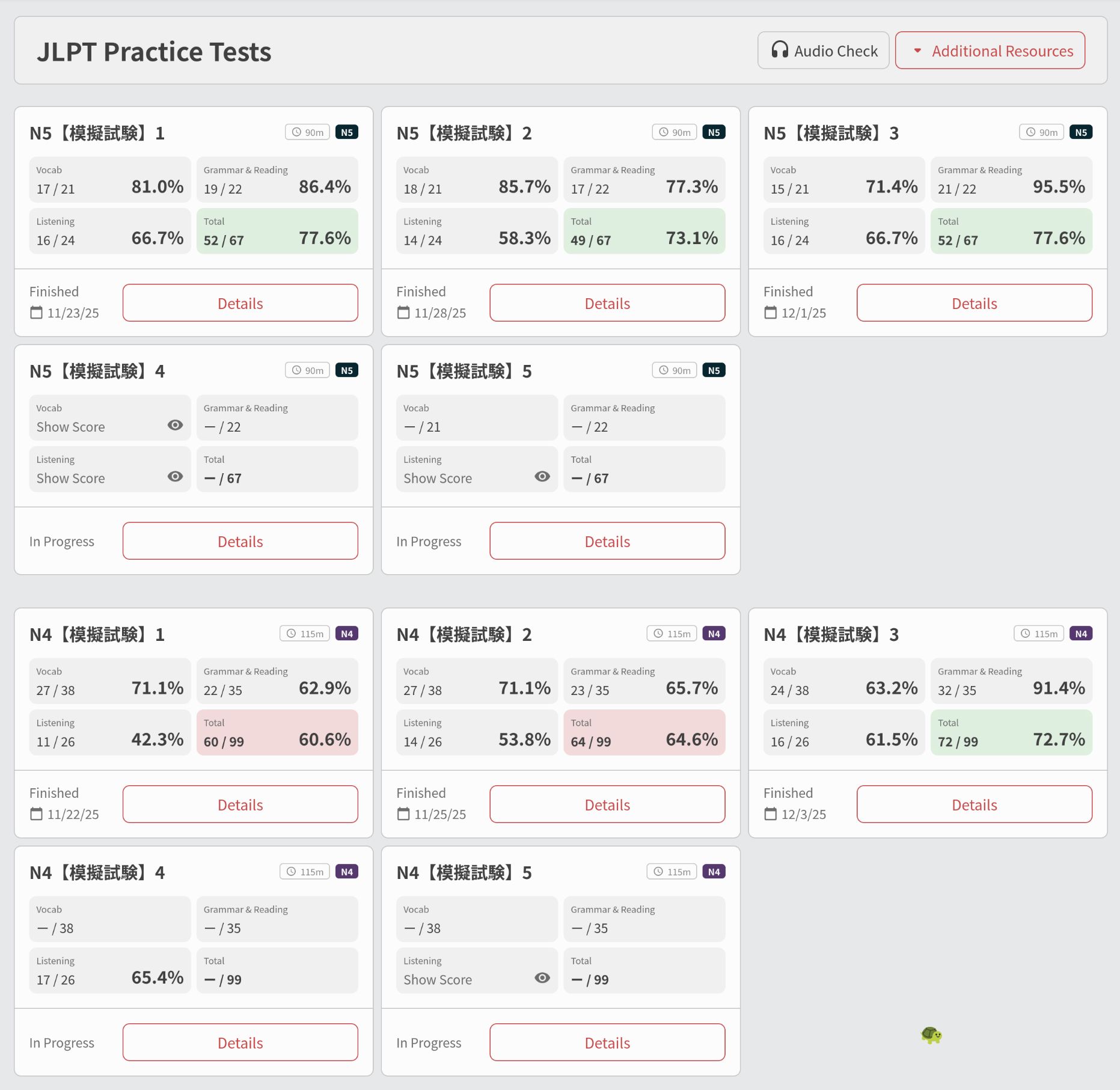Screen dimensions: 1120x1090
Task: Open Details for N5 模擬試験 1
Action: (x=240, y=303)
